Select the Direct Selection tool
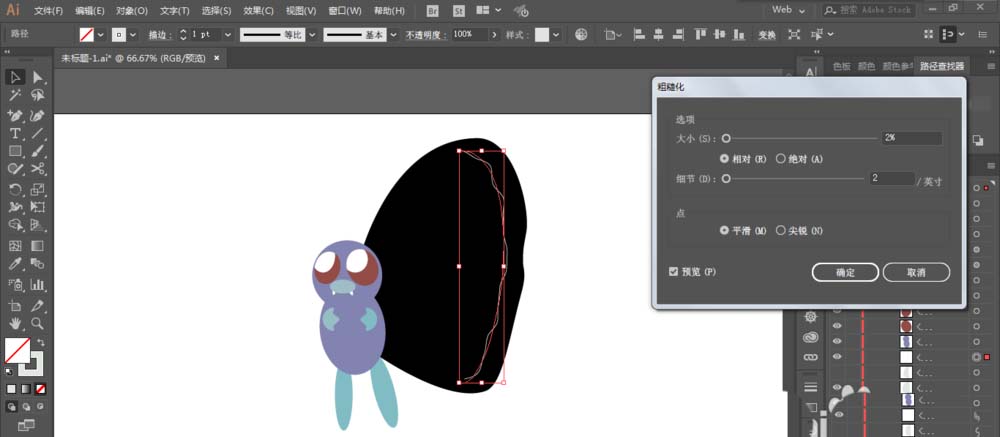The image size is (1000, 437). point(38,78)
